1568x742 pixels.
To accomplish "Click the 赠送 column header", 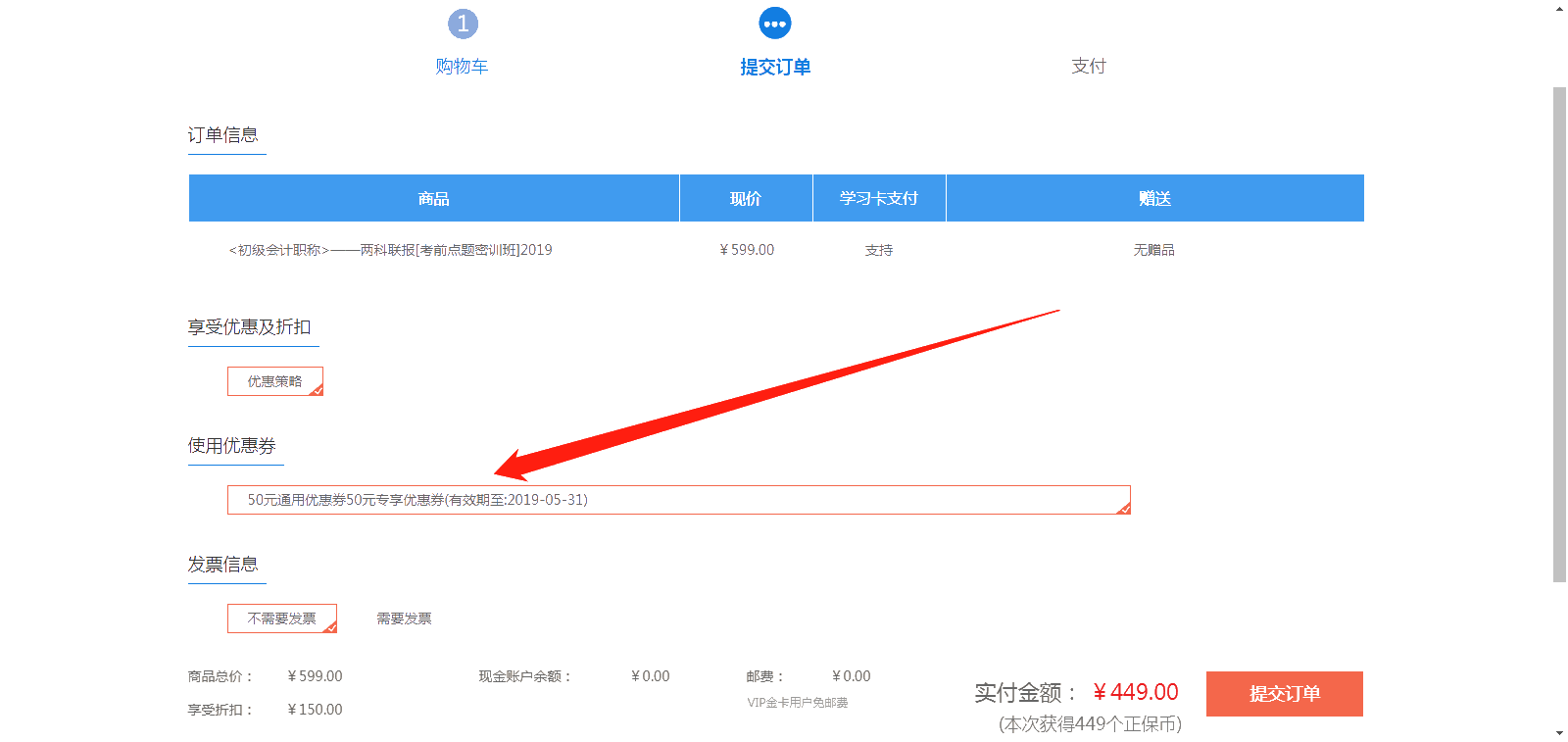I will [x=1154, y=199].
